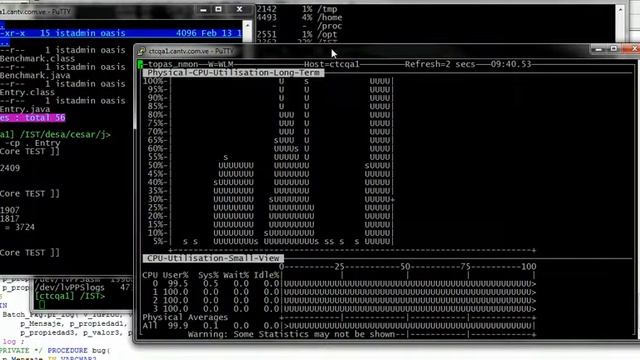Click the value 1907 in left terminal
The image size is (640, 360).
10,210
